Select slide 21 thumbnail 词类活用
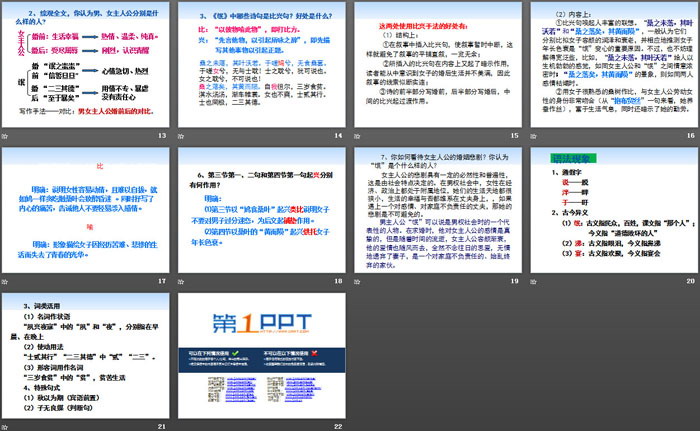Image resolution: width=700 pixels, height=431 pixels. click(x=85, y=356)
